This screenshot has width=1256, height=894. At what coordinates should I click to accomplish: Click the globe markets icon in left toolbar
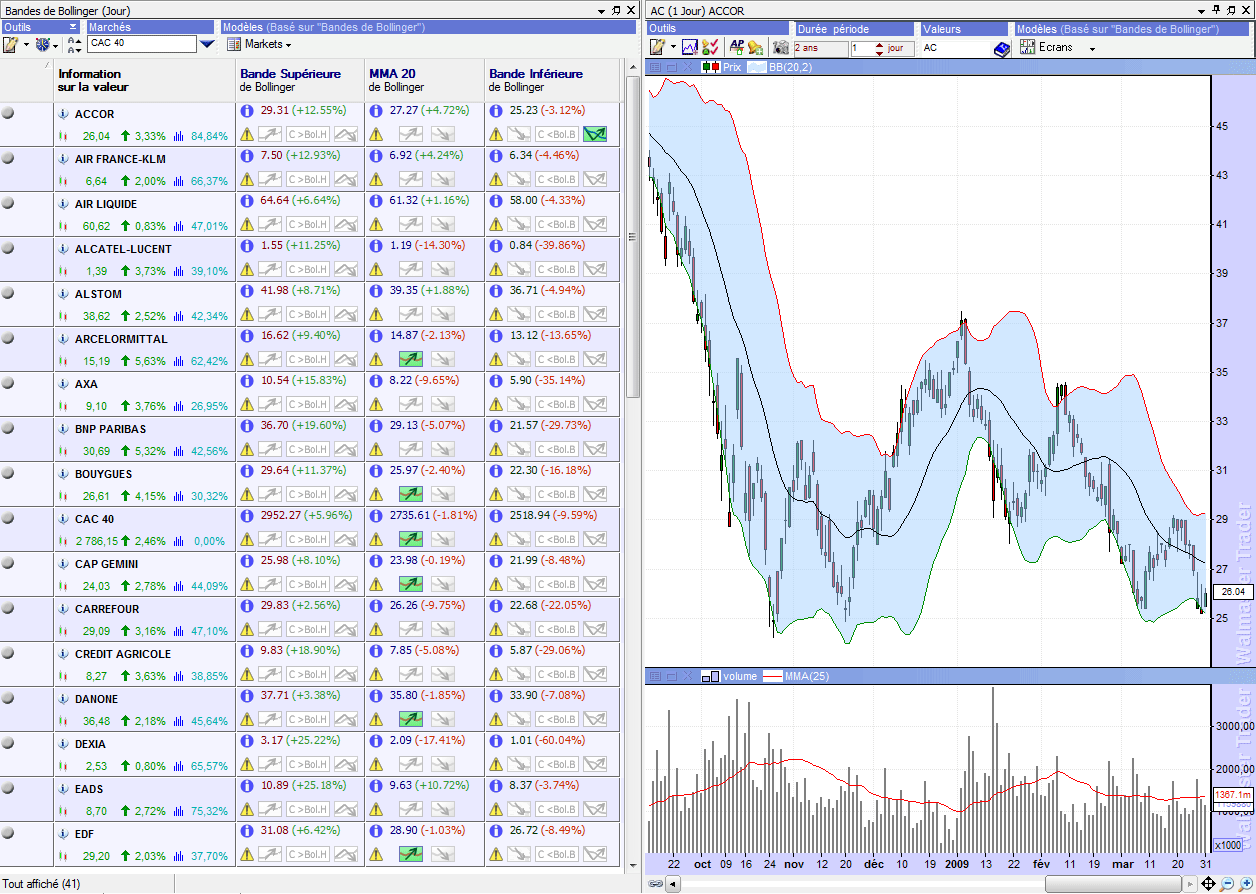coord(42,45)
